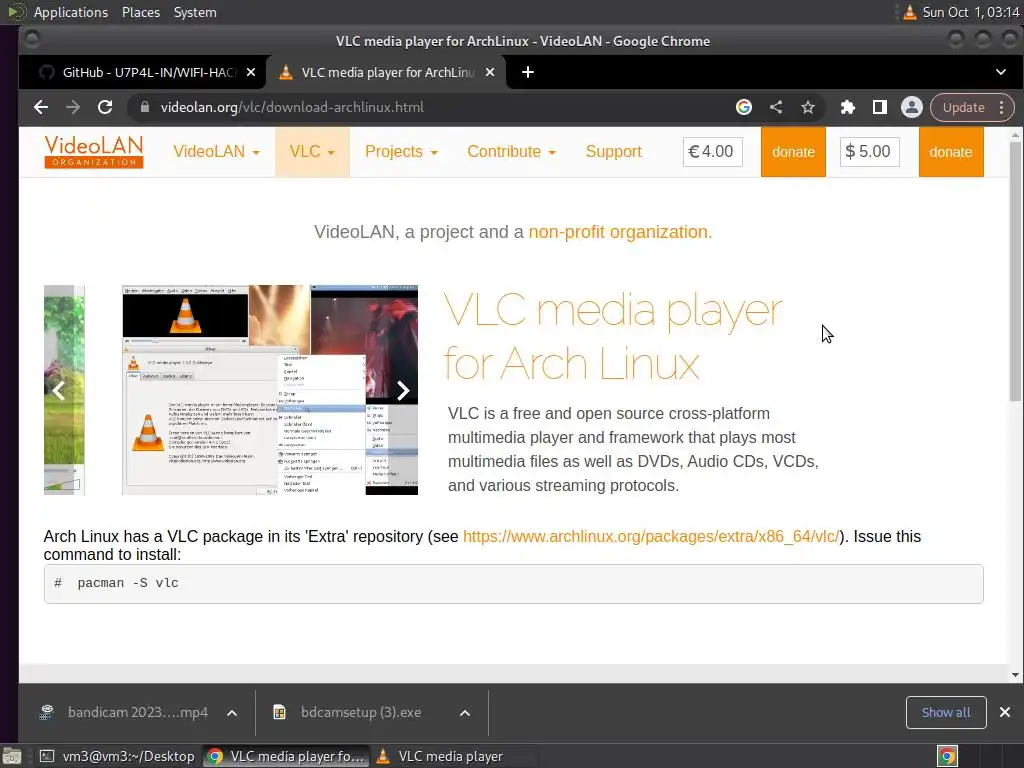Open the System menu
1024x768 pixels.
click(x=195, y=12)
